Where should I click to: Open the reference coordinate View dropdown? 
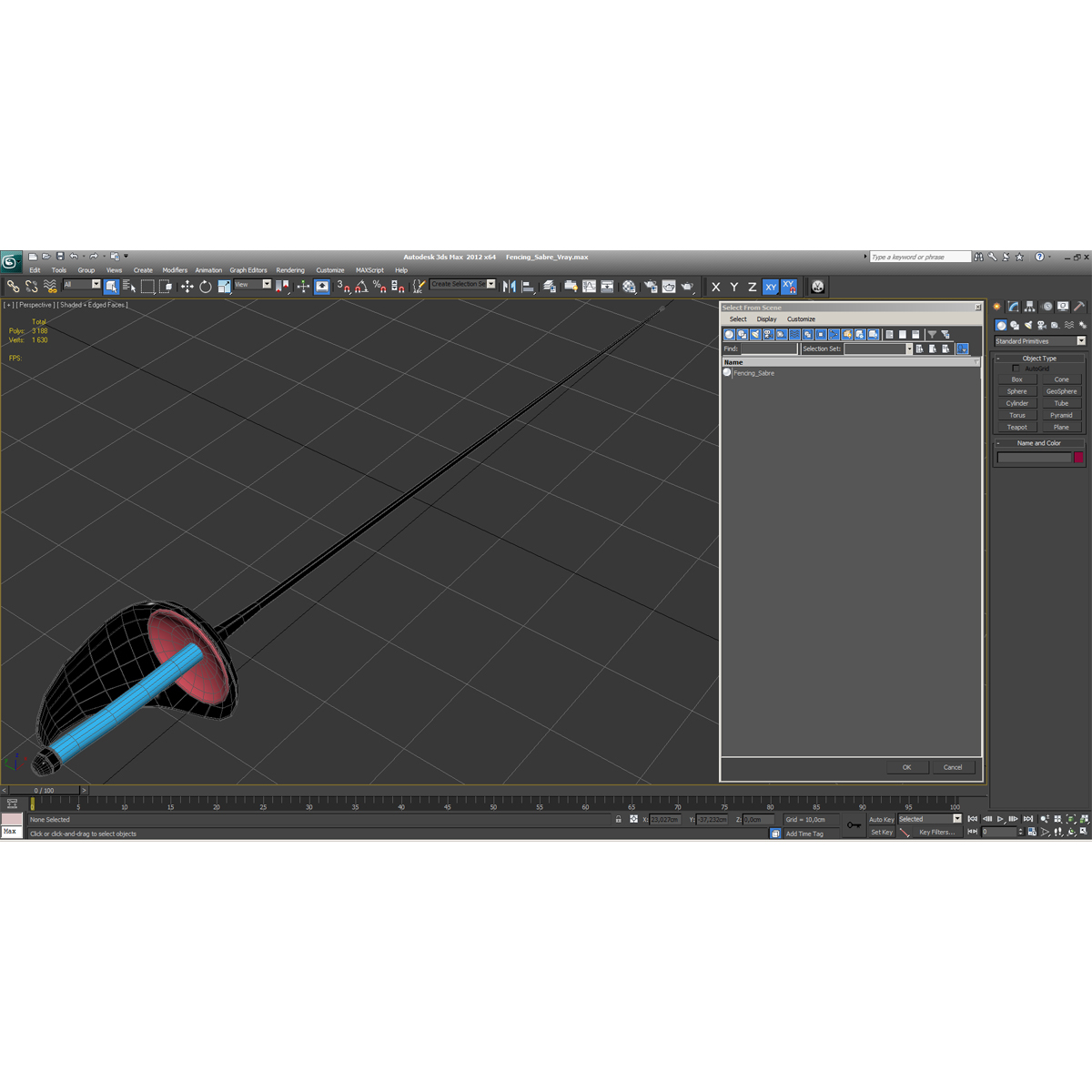tap(253, 285)
